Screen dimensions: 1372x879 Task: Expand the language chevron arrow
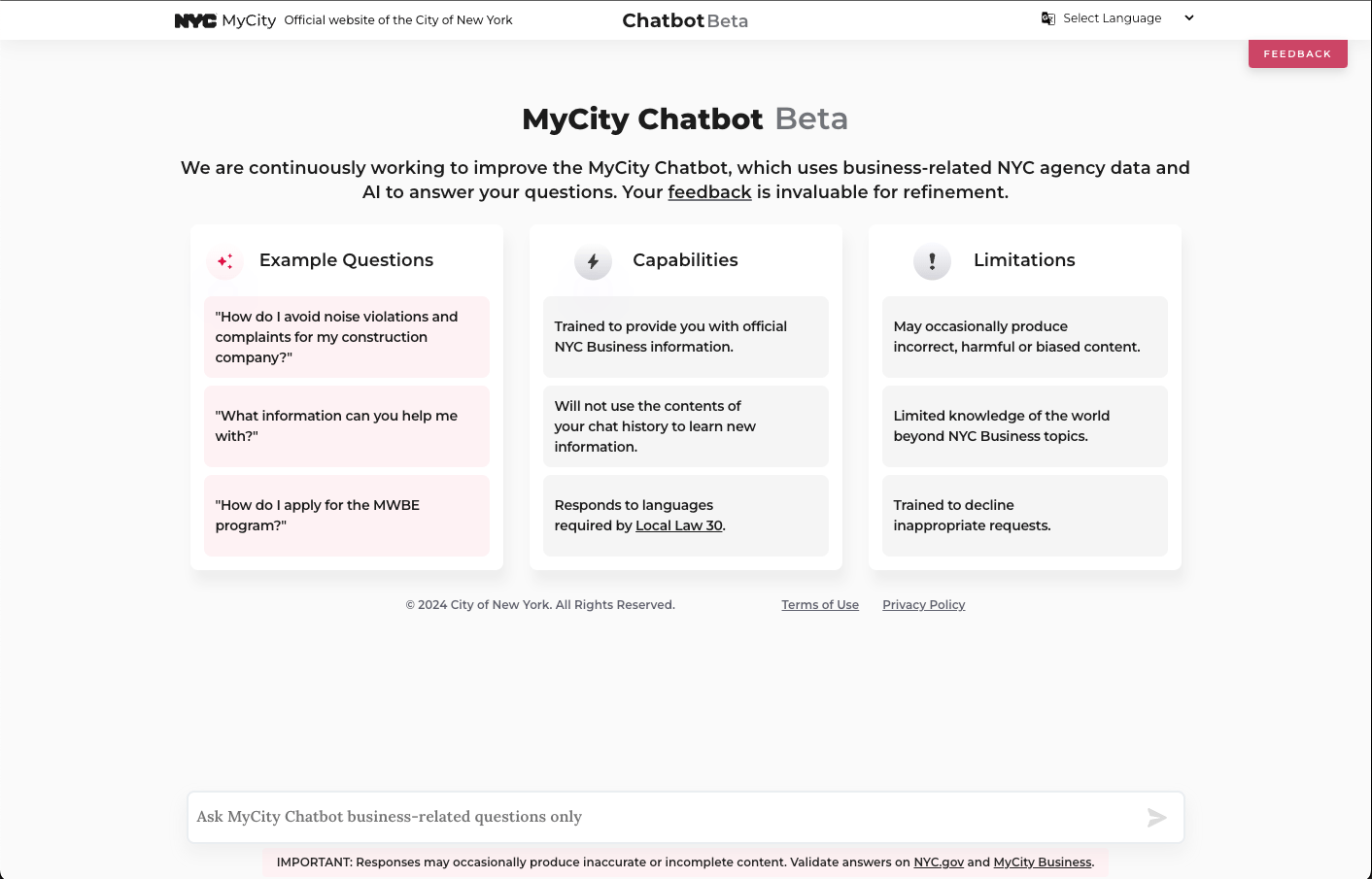coord(1188,17)
